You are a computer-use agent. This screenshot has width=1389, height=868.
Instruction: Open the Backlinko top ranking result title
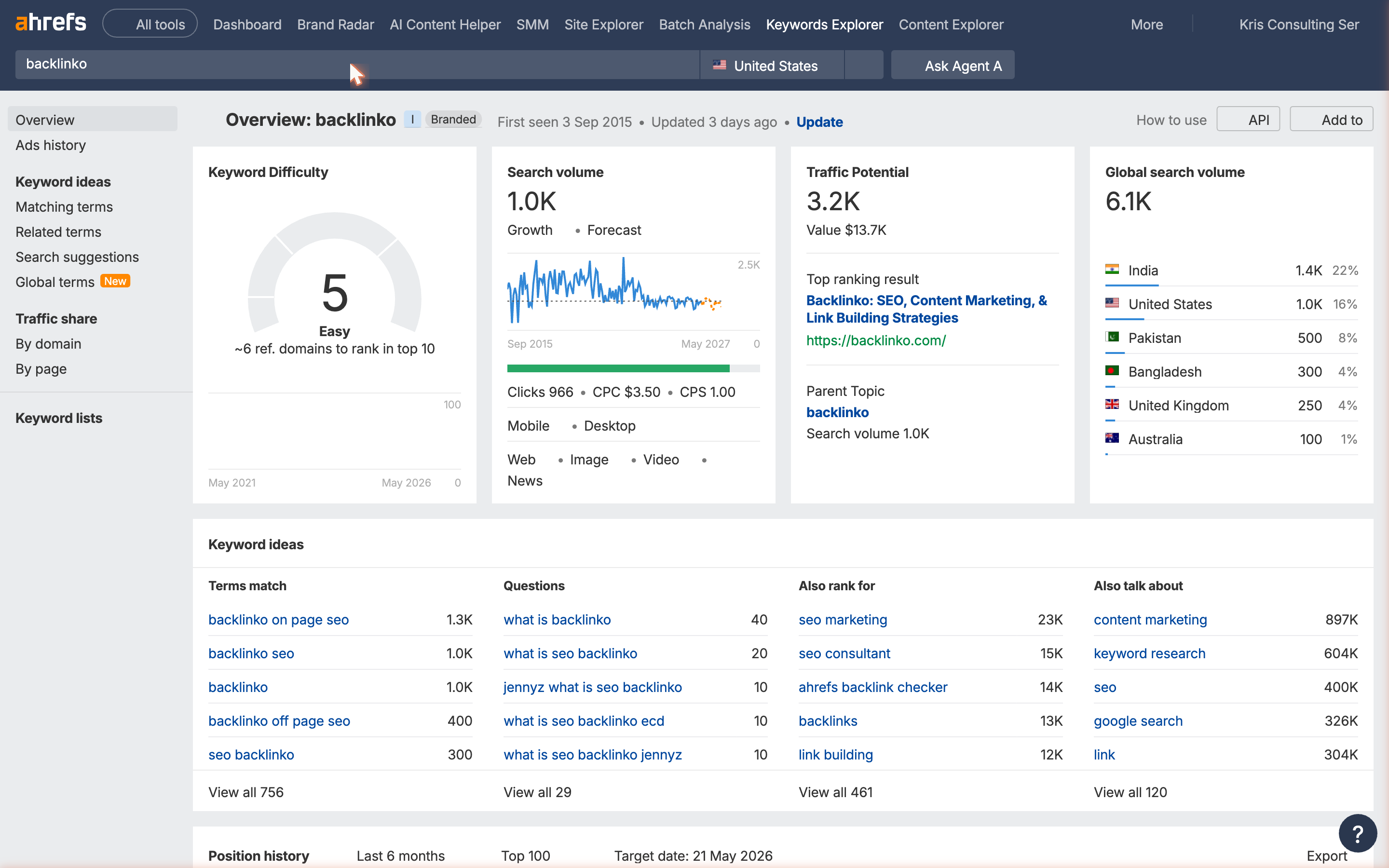(x=926, y=309)
